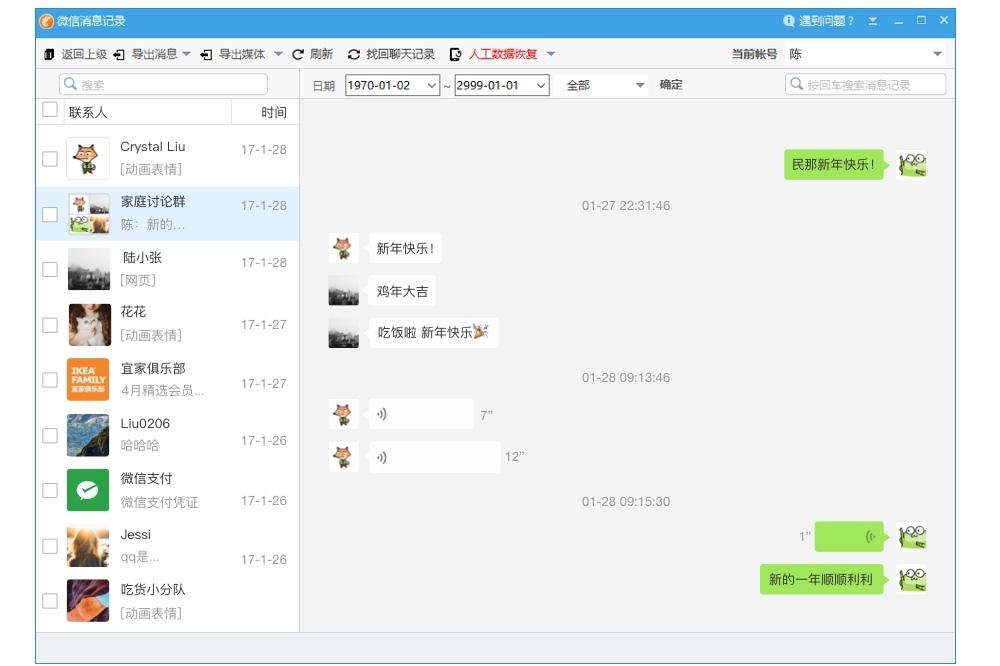Viewport: 1000px width, 666px height.
Task: Click the 家庭讨论群 group avatar
Action: [89, 214]
